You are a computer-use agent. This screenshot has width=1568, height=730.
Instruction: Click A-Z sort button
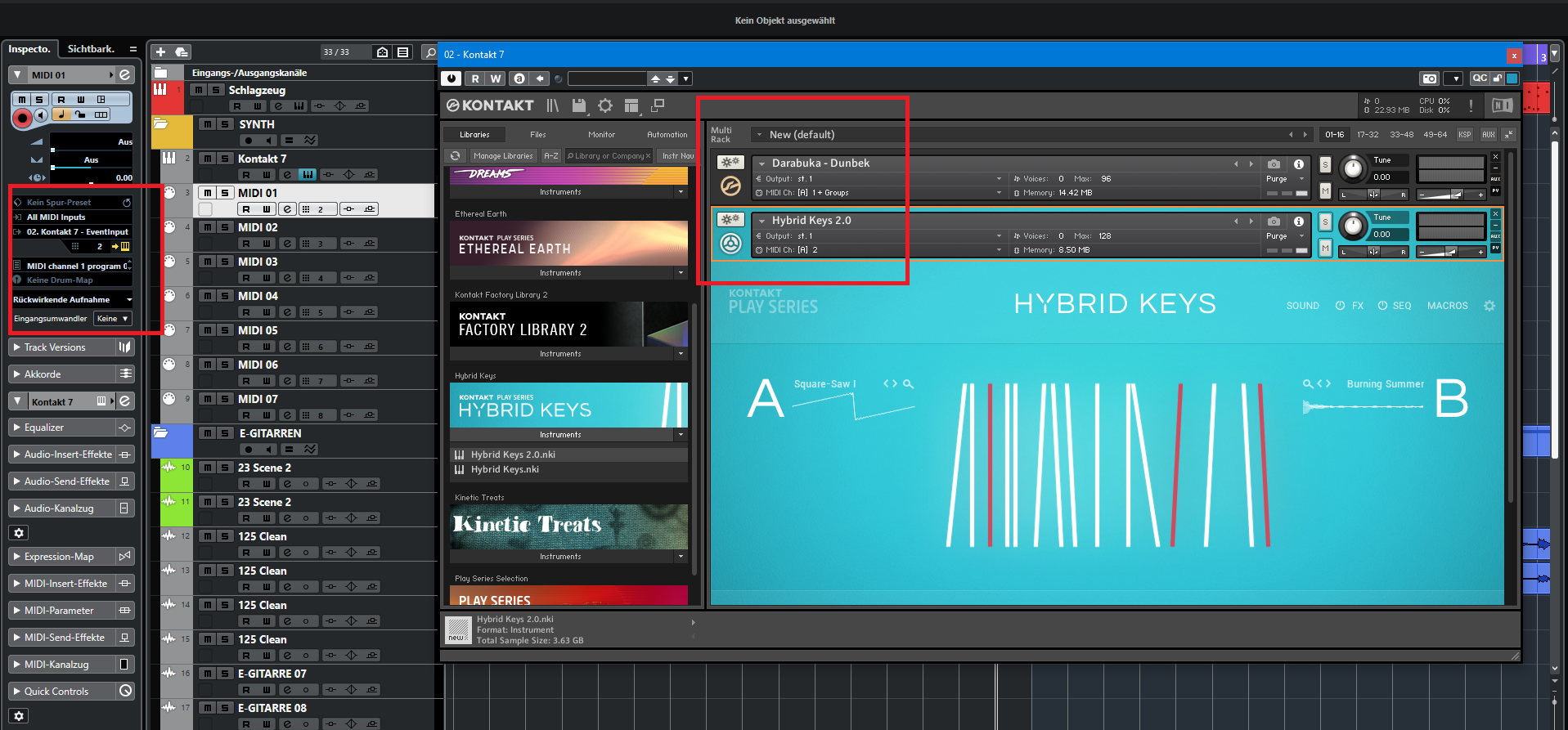tap(551, 155)
